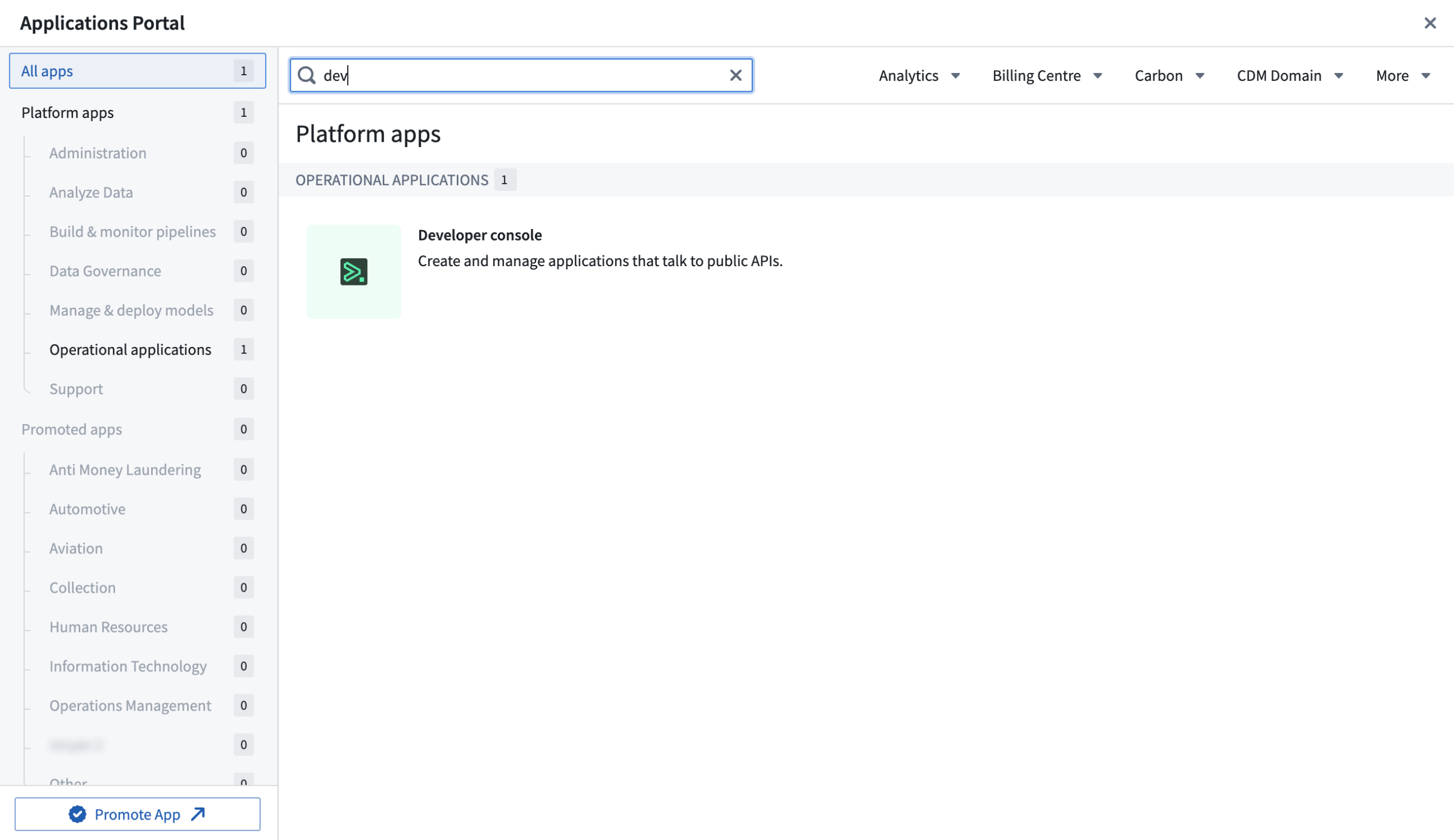Image resolution: width=1454 pixels, height=840 pixels.
Task: Select the Anti Money Laundering category
Action: click(125, 469)
